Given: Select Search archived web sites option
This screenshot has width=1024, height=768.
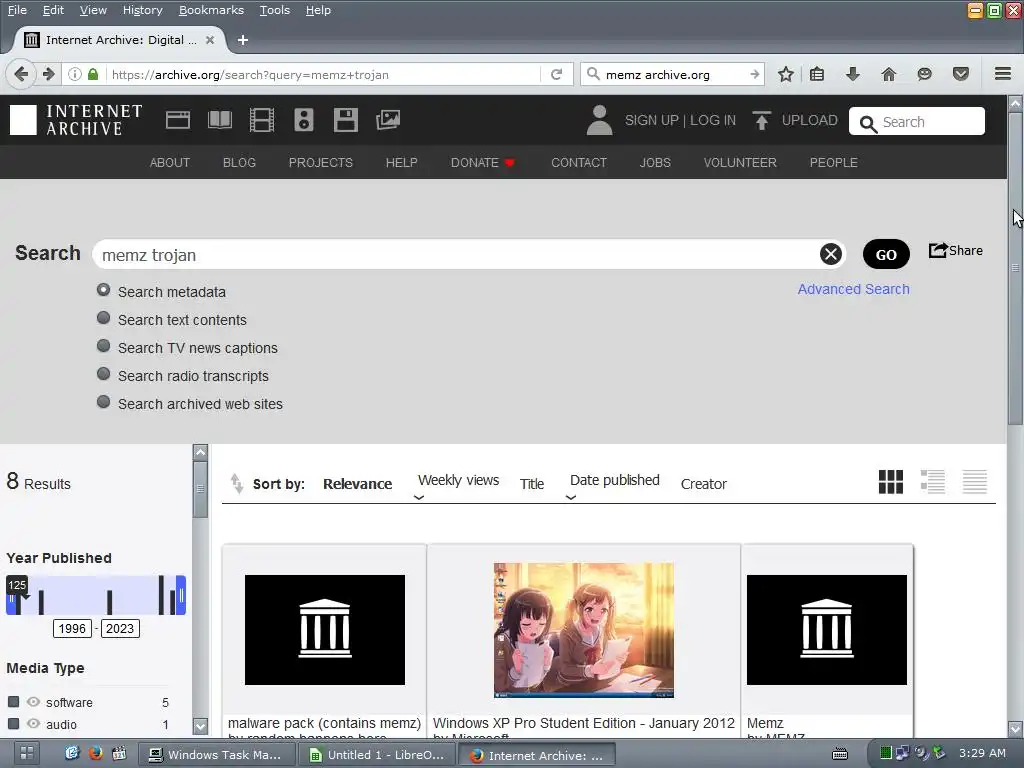Looking at the screenshot, I should 103,402.
